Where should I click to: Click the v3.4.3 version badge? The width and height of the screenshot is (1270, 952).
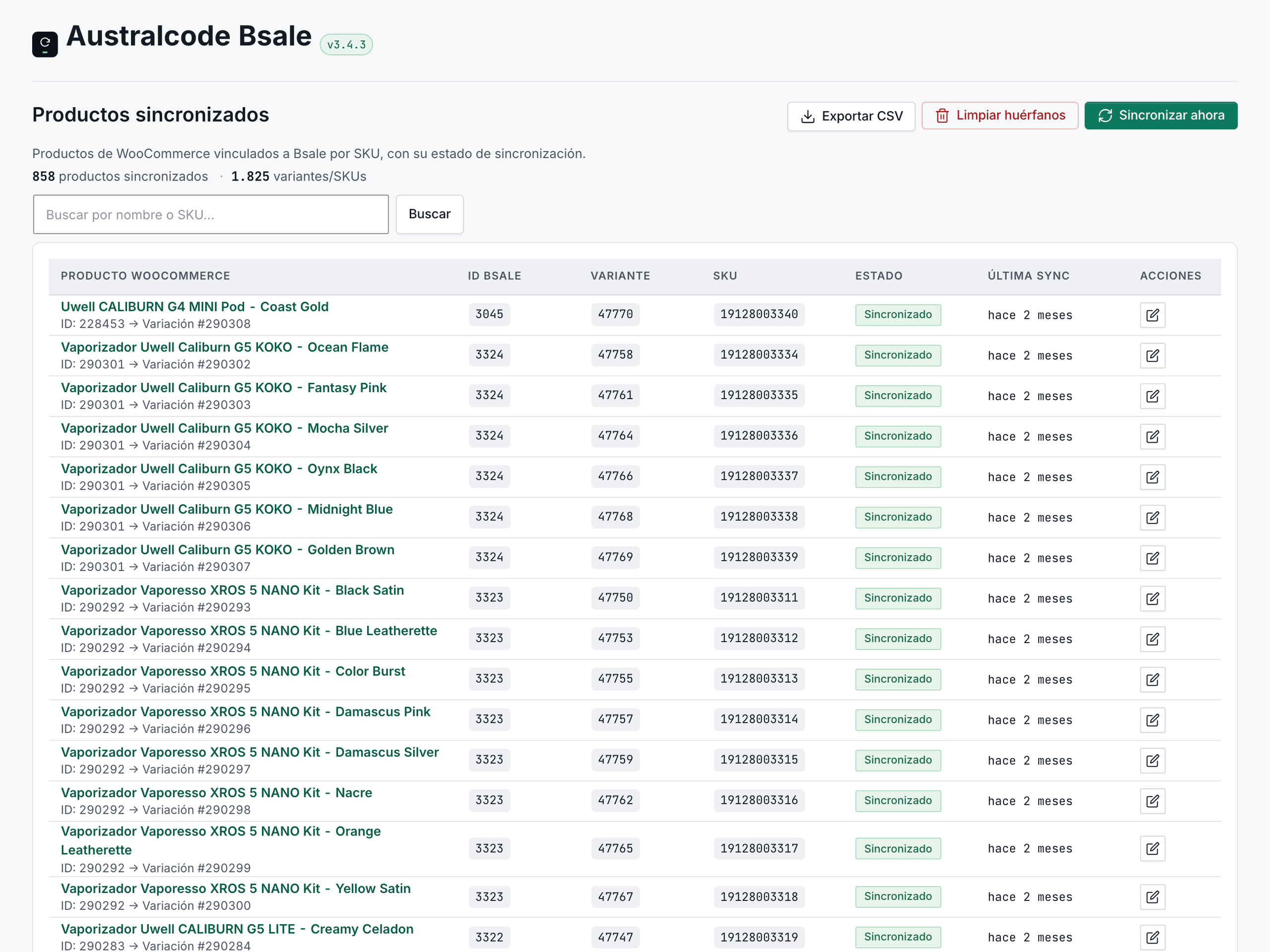[346, 44]
